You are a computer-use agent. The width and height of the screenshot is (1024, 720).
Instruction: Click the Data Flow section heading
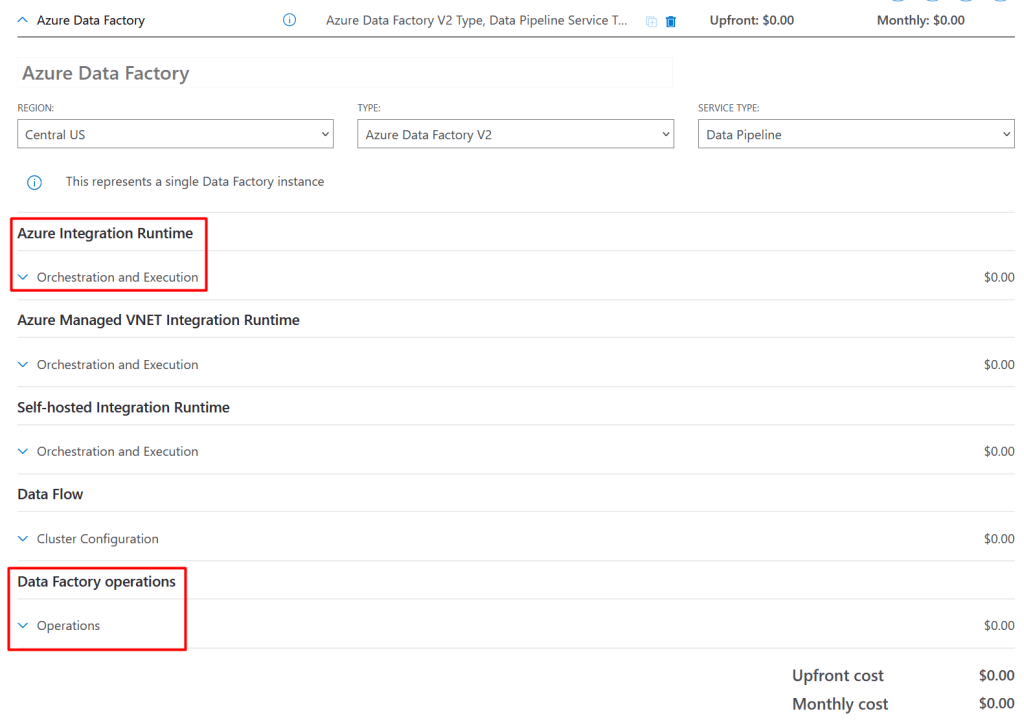pyautogui.click(x=50, y=494)
